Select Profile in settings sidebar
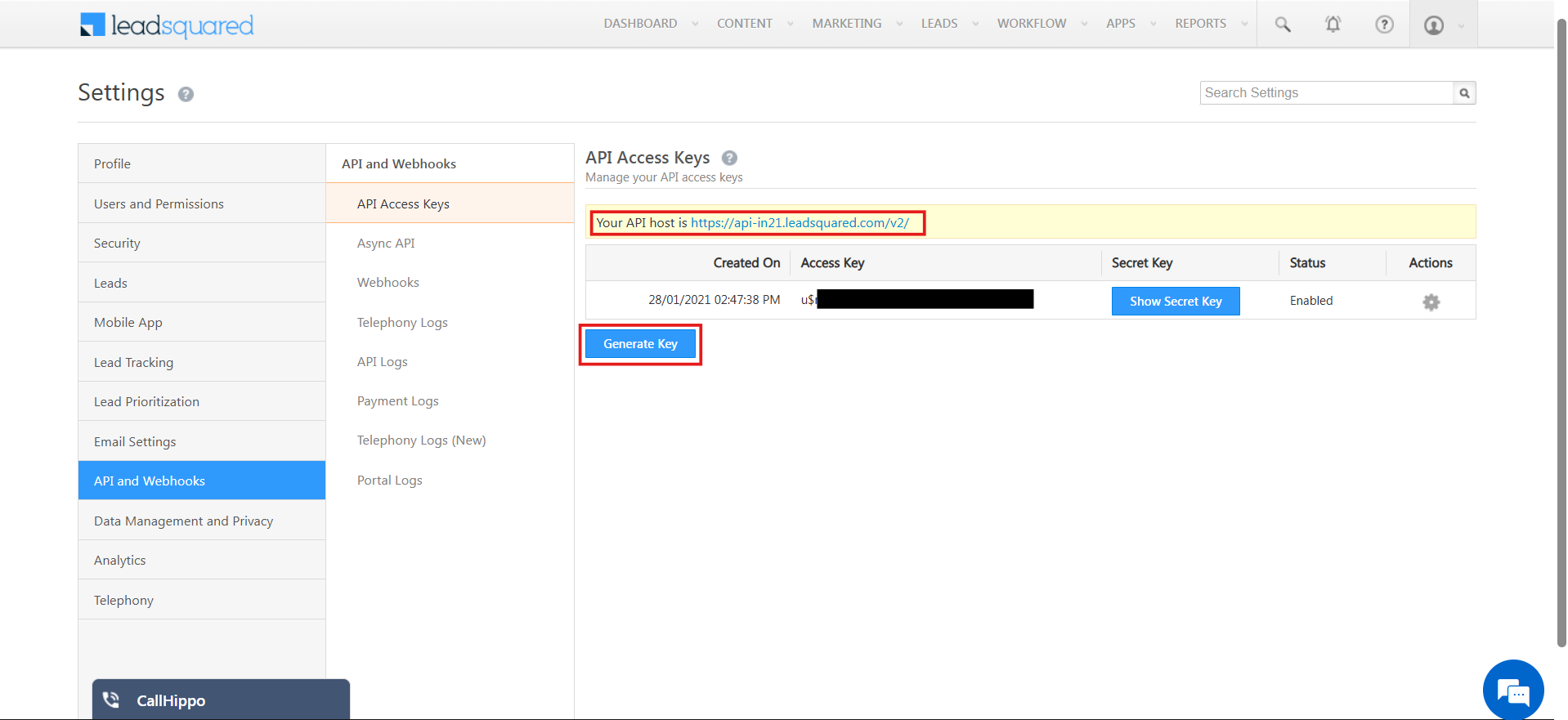Image resolution: width=1568 pixels, height=720 pixels. click(202, 163)
